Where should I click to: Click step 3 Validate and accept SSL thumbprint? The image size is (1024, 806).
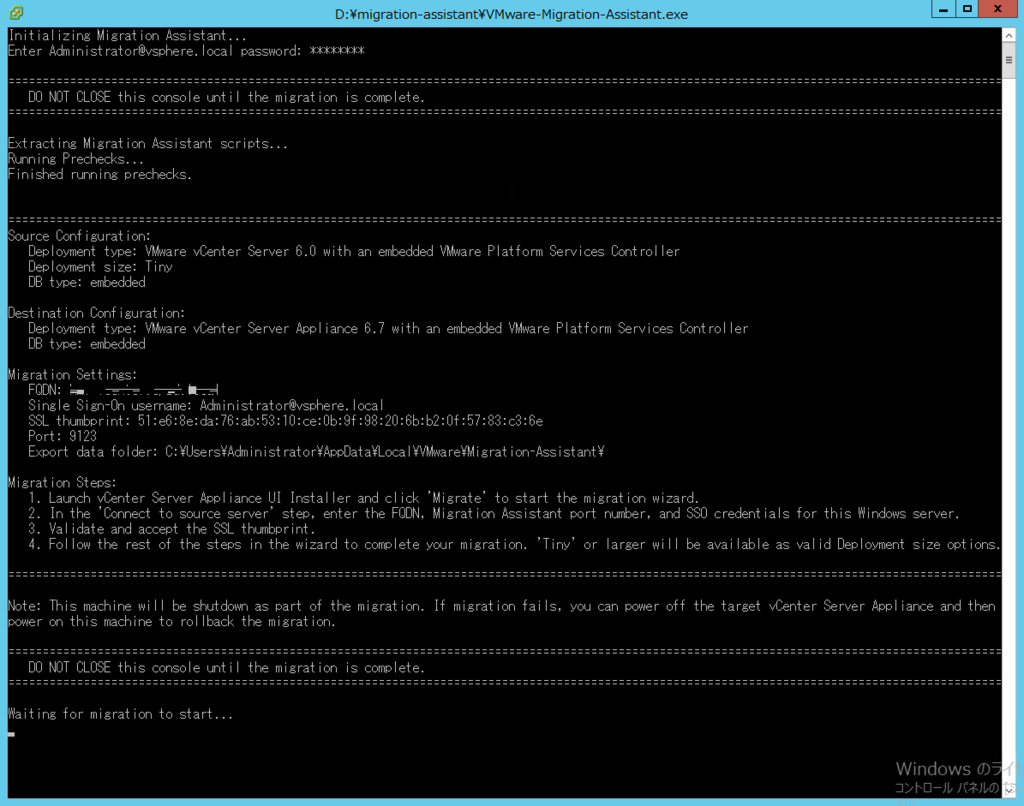click(172, 529)
